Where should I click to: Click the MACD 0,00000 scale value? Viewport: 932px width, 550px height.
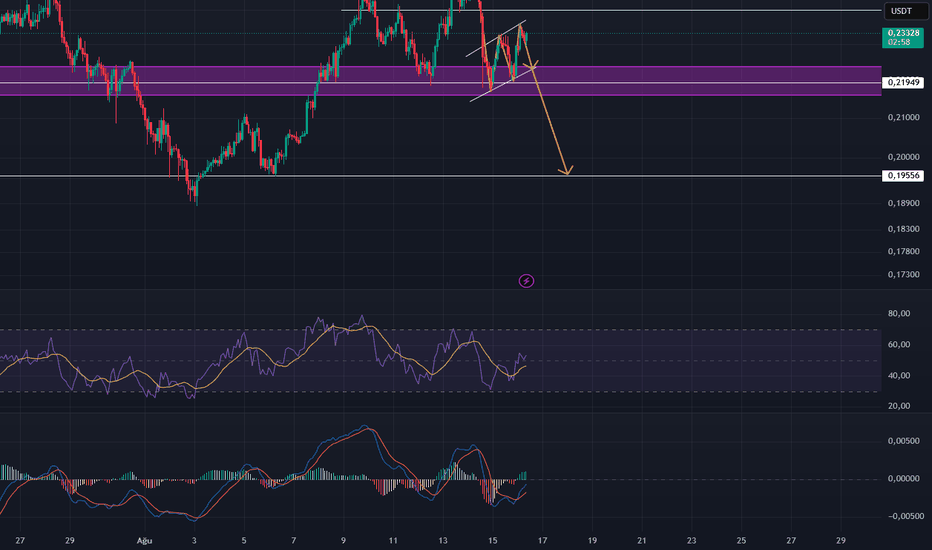[x=903, y=479]
